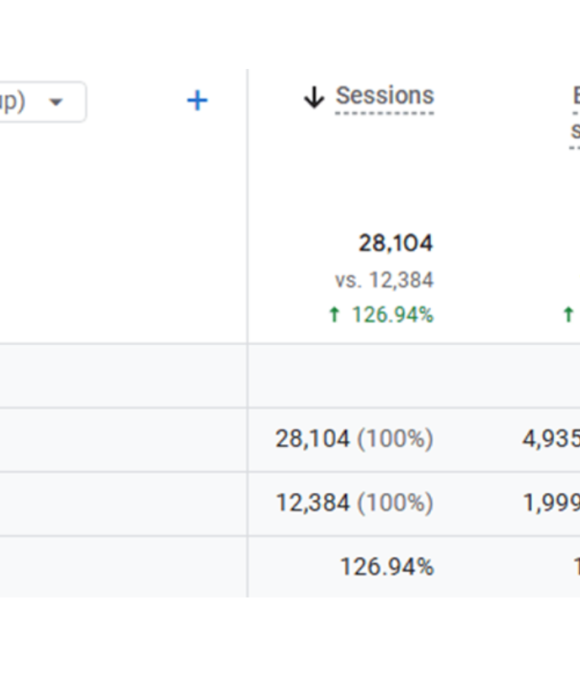Select the 1,999 cell in the second column
The width and height of the screenshot is (580, 690).
pyautogui.click(x=551, y=503)
